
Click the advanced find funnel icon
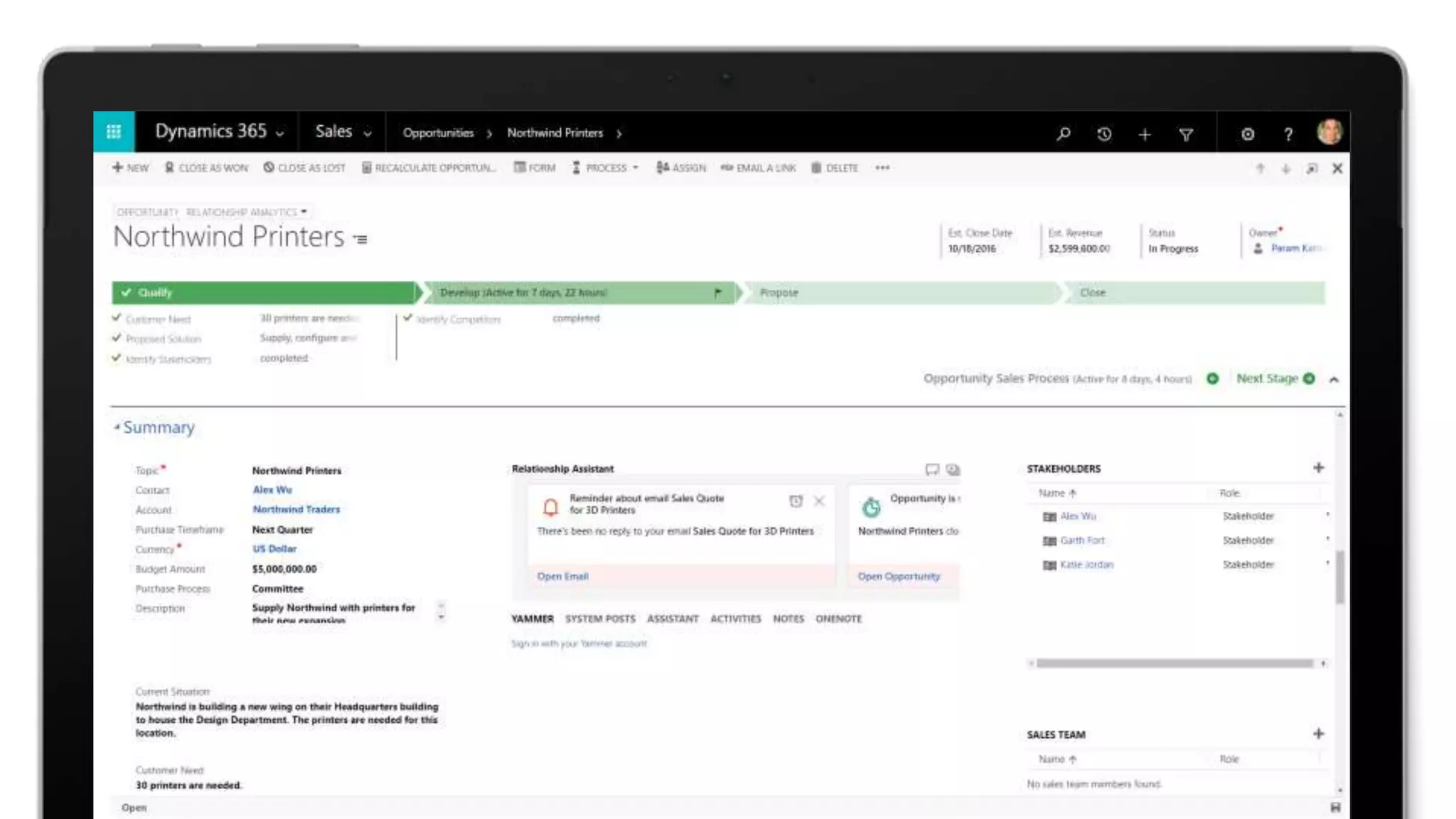coord(1186,134)
